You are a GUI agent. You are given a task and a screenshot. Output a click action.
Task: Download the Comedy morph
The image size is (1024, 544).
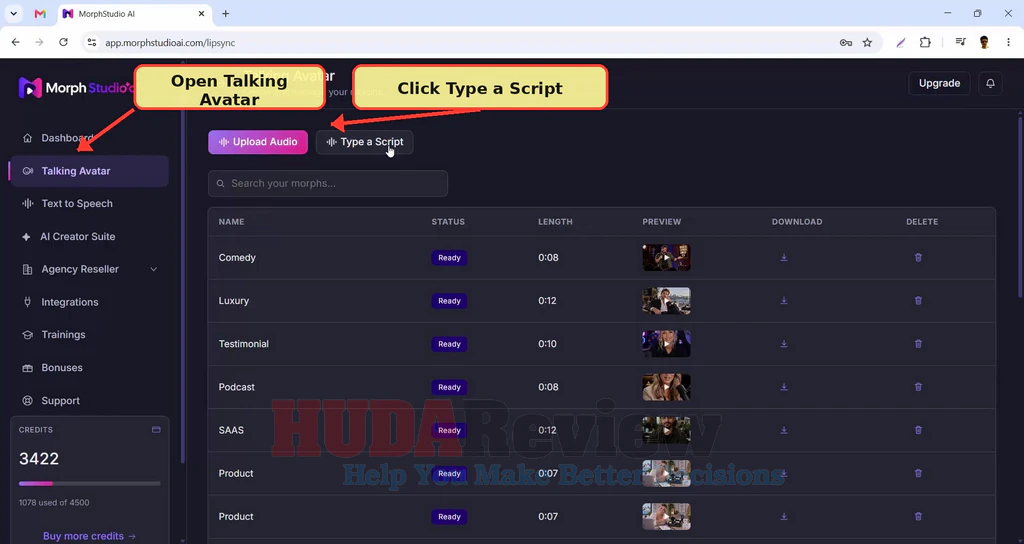(784, 258)
